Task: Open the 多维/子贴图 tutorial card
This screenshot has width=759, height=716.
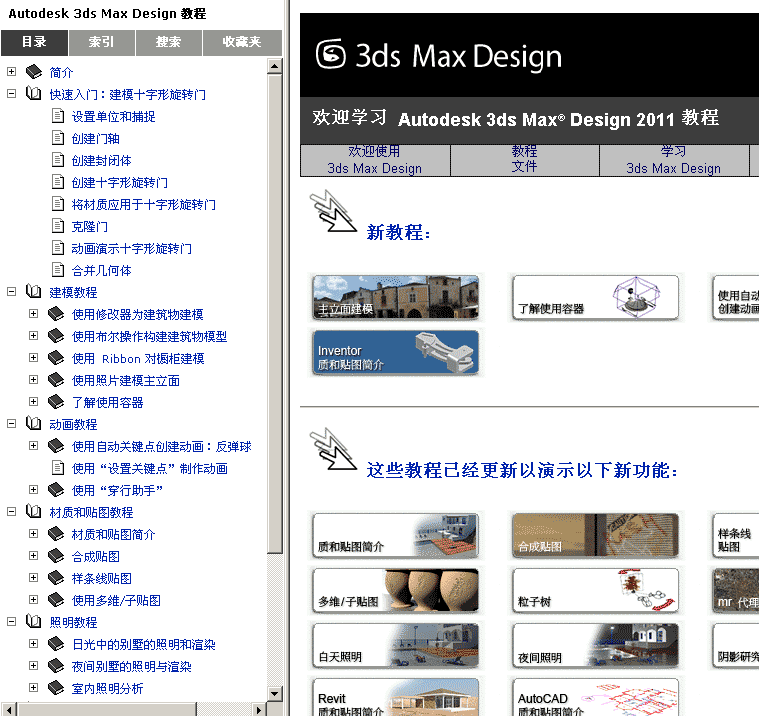Action: (x=395, y=591)
